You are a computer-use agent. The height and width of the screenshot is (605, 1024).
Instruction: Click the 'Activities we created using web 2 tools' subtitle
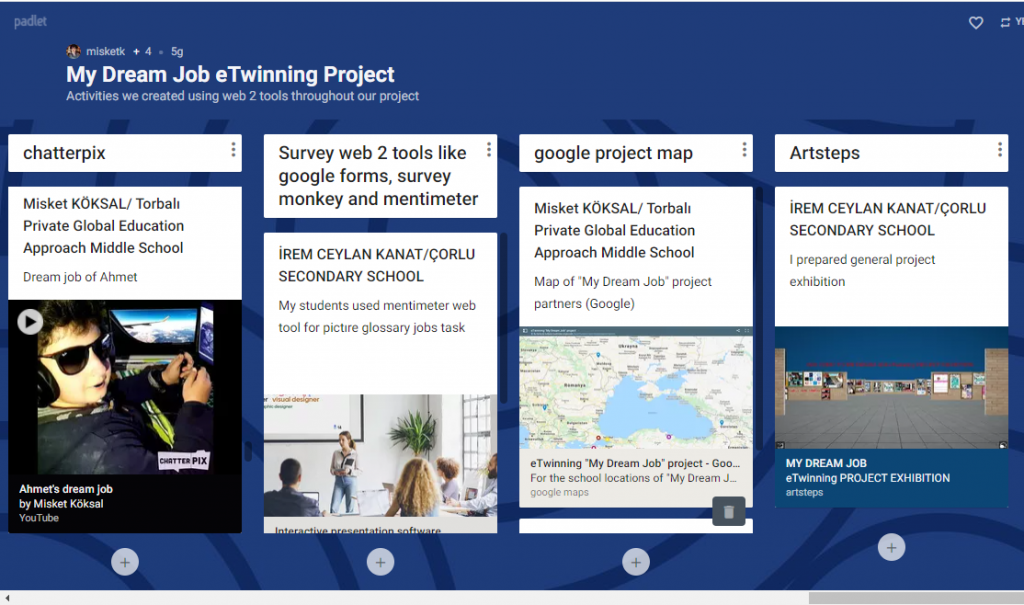pyautogui.click(x=242, y=96)
